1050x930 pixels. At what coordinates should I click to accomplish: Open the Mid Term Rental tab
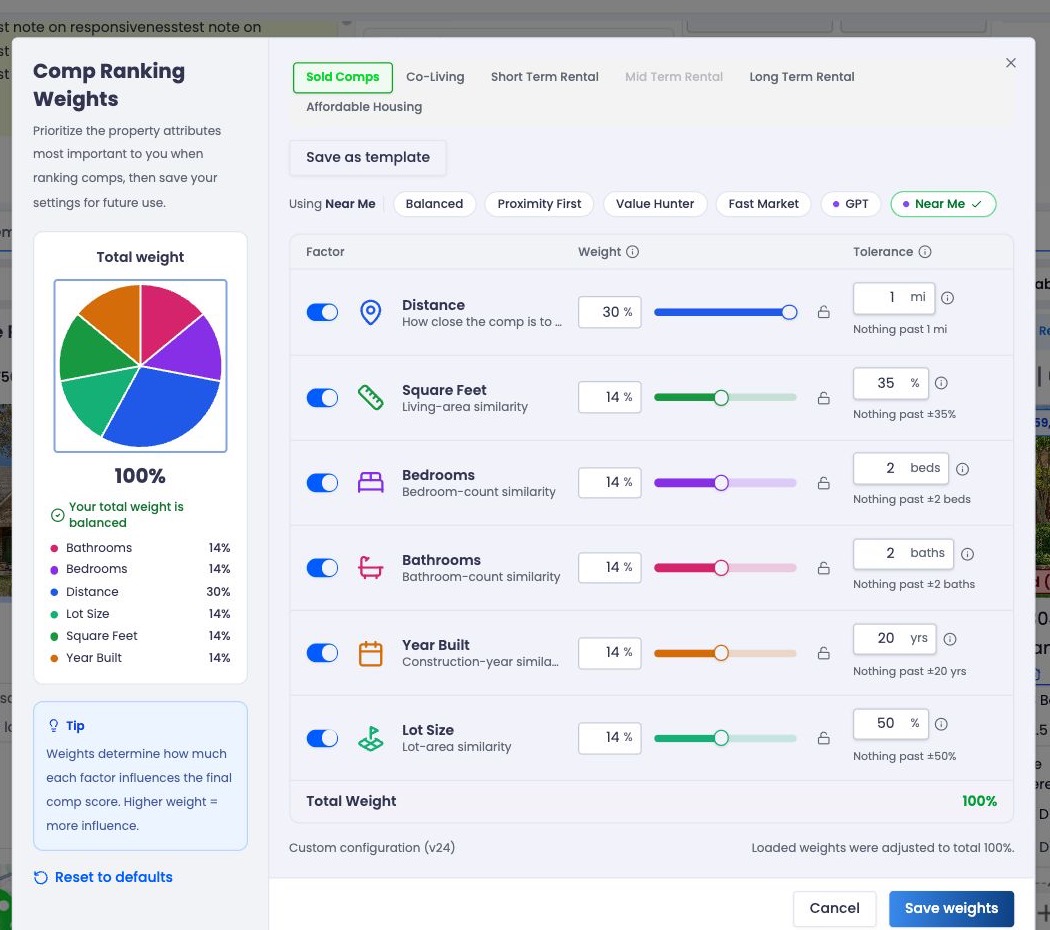click(674, 77)
